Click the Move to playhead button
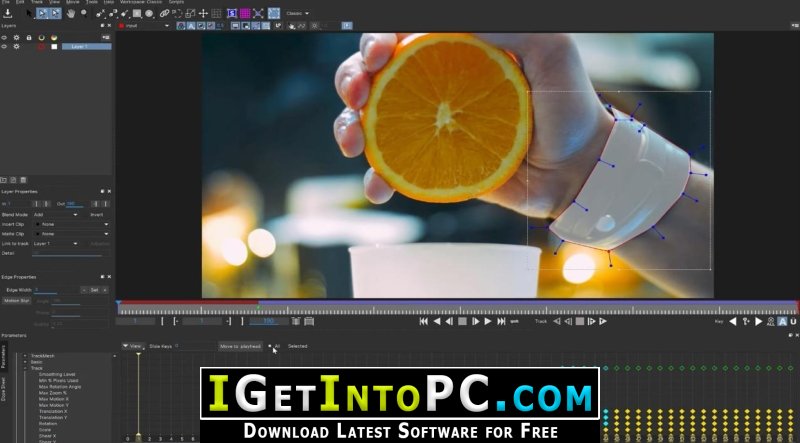This screenshot has width=800, height=443. 240,346
